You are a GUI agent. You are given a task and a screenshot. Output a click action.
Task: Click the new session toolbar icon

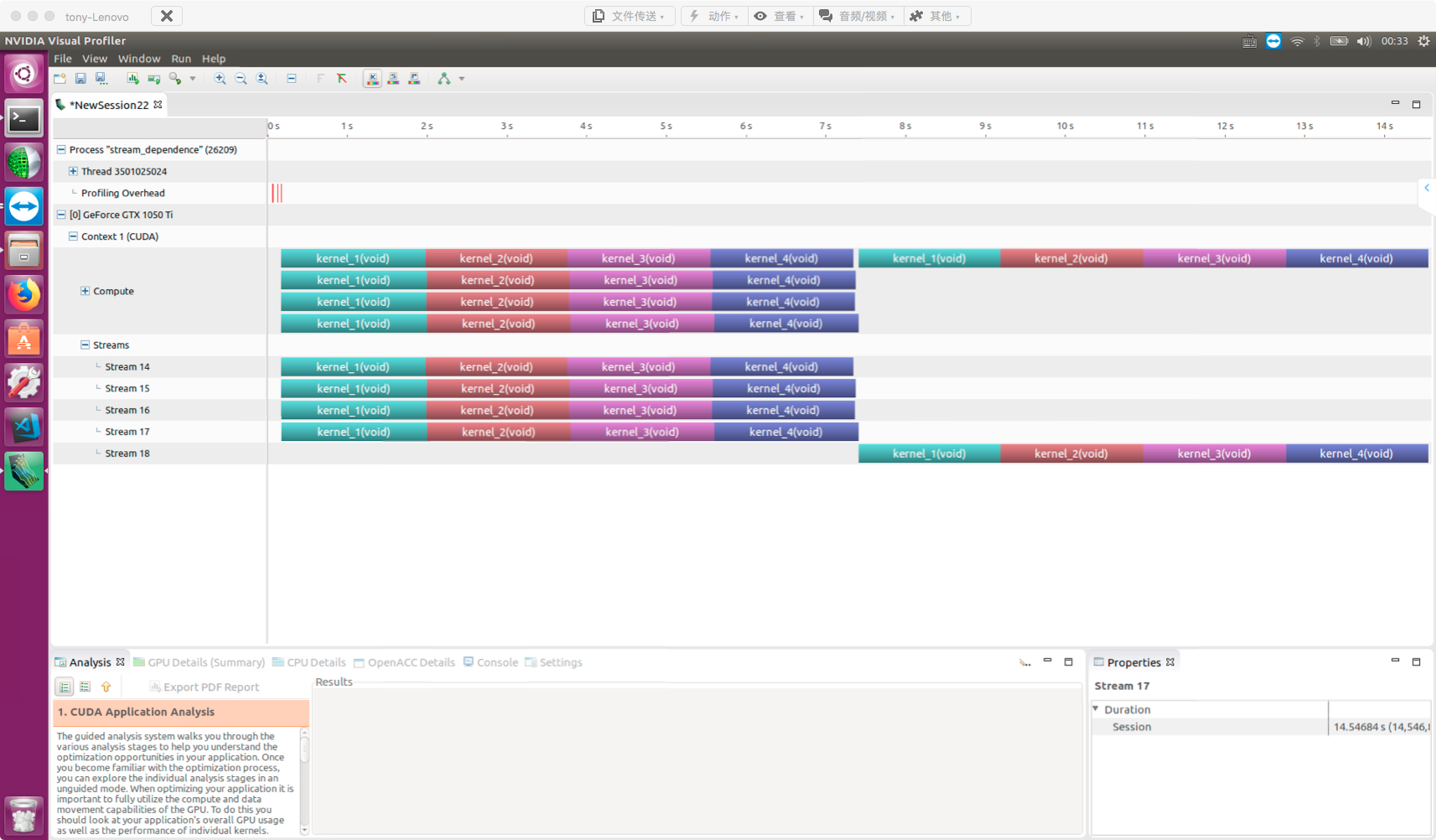(x=60, y=79)
